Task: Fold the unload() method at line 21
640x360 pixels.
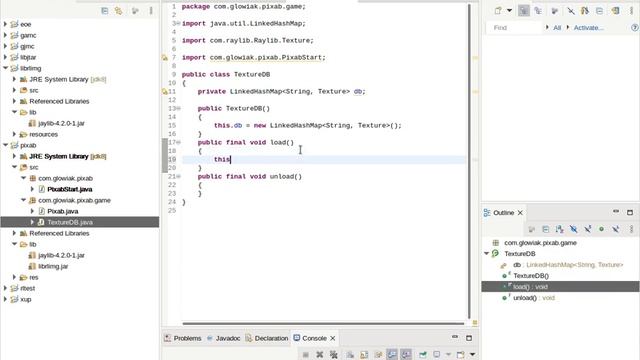Action: (178, 176)
